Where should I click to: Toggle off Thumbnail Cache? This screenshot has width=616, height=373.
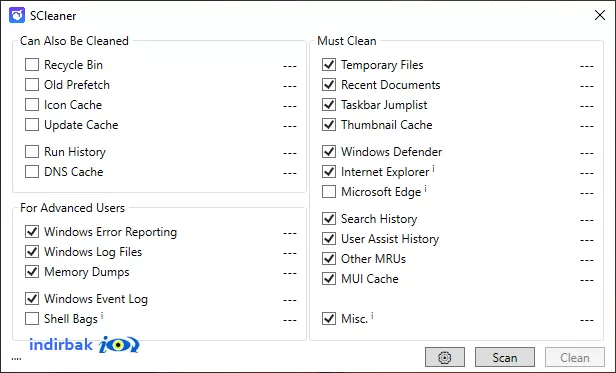(x=329, y=125)
